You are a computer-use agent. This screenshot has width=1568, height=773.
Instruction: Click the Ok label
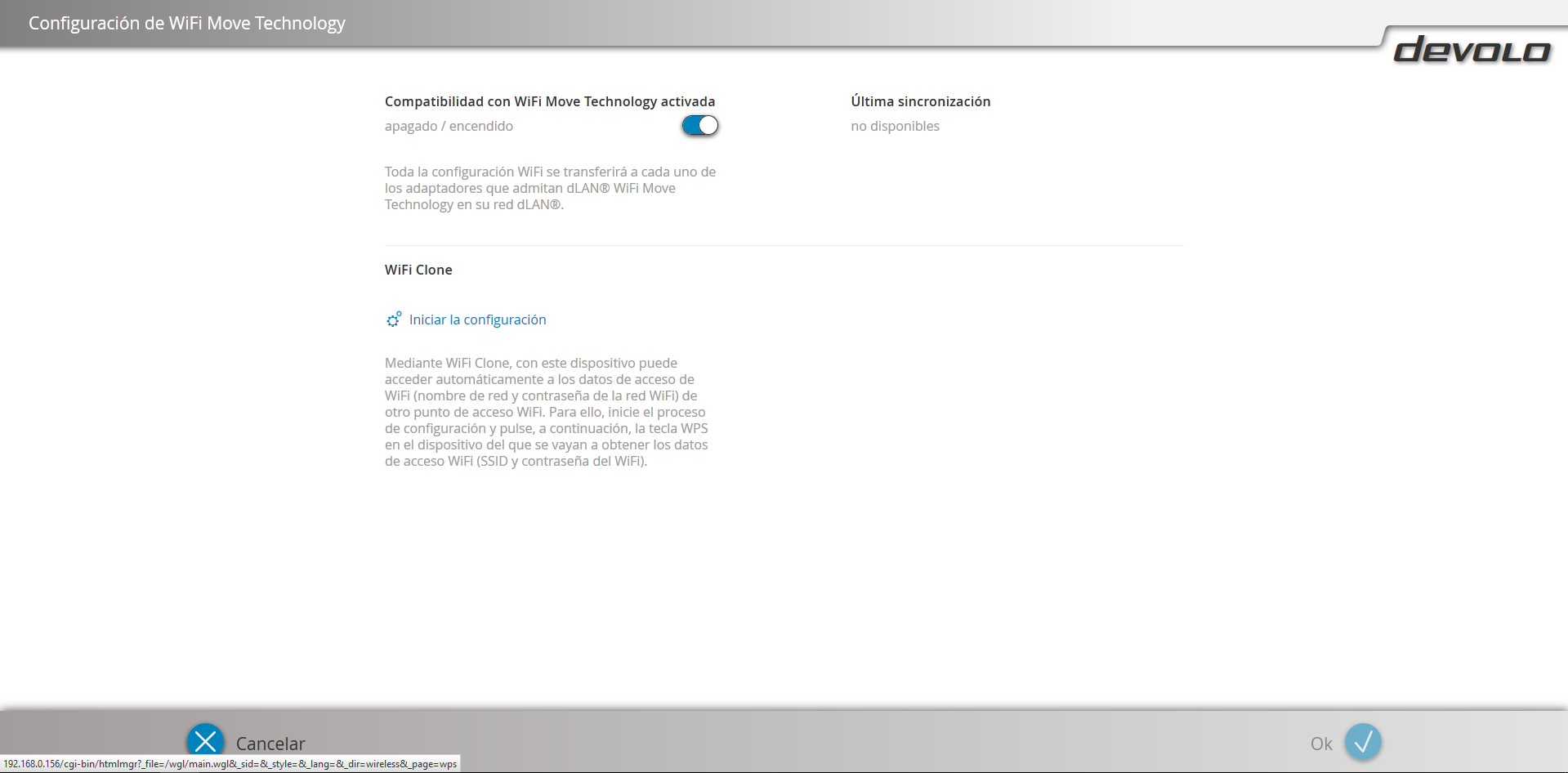(x=1321, y=744)
